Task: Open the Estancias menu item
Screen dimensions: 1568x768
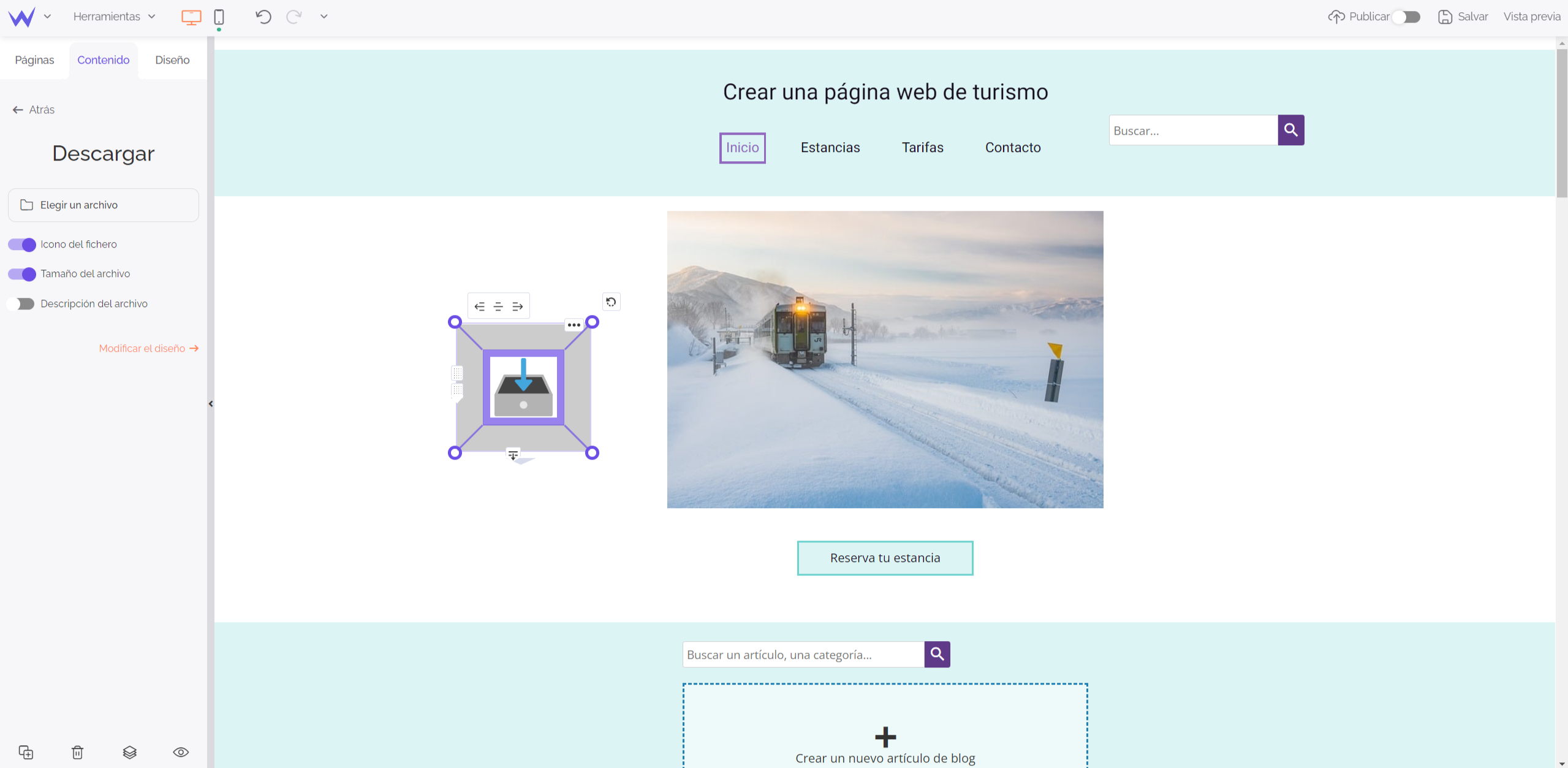Action: click(830, 148)
